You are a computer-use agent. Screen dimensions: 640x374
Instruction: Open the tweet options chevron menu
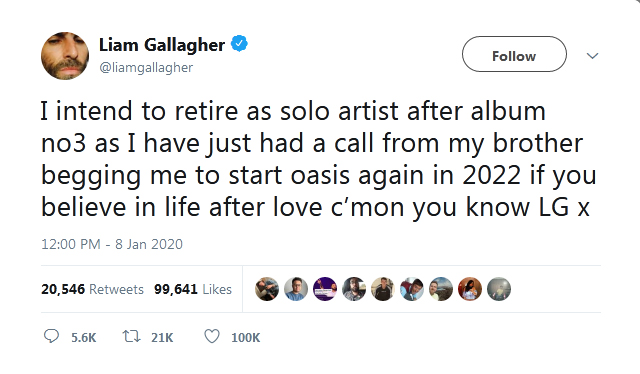click(x=592, y=56)
